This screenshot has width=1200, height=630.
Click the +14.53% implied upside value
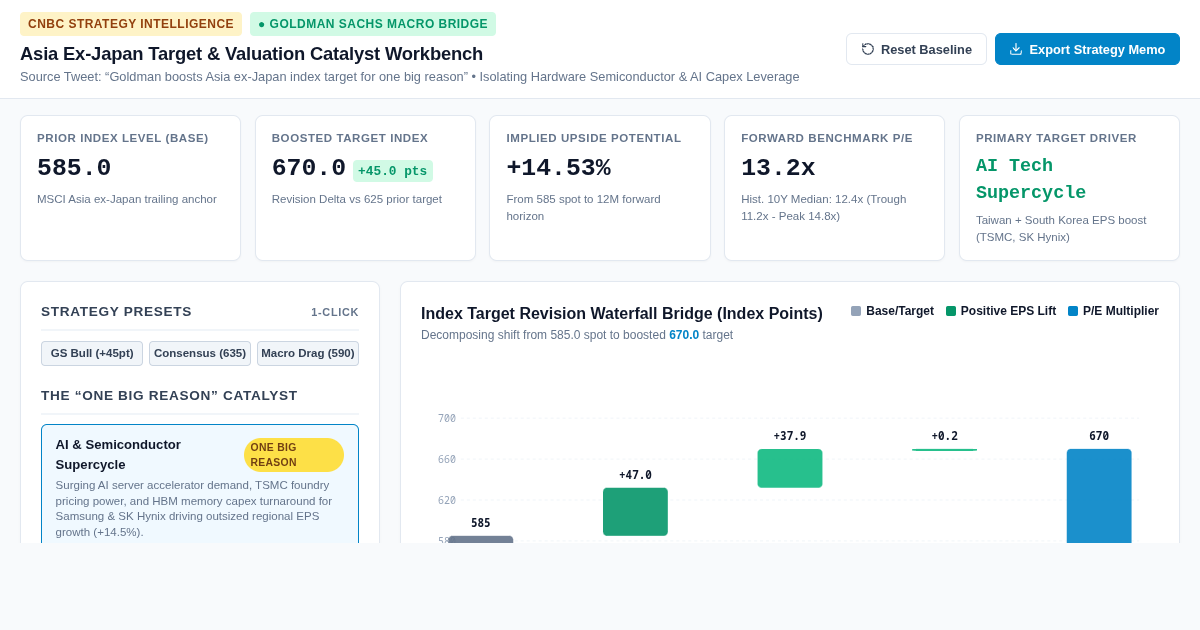[x=558, y=168]
